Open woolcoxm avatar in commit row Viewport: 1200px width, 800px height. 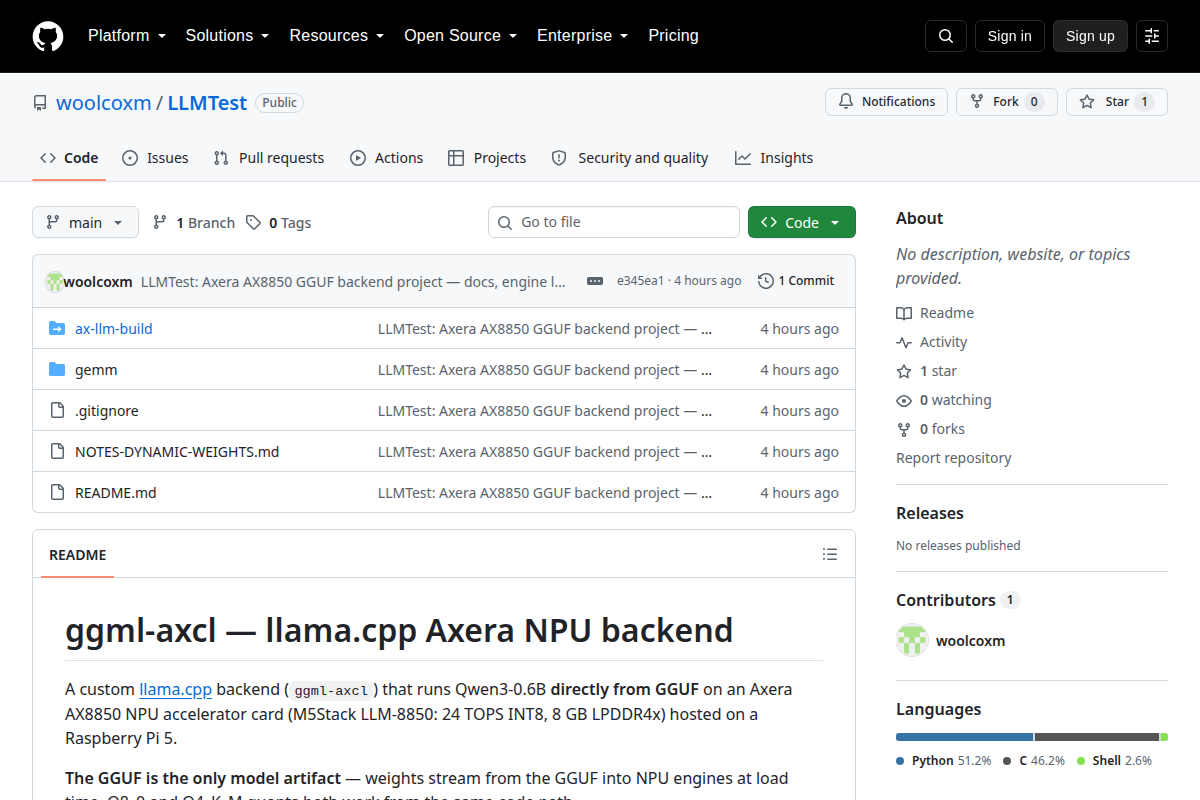point(55,281)
